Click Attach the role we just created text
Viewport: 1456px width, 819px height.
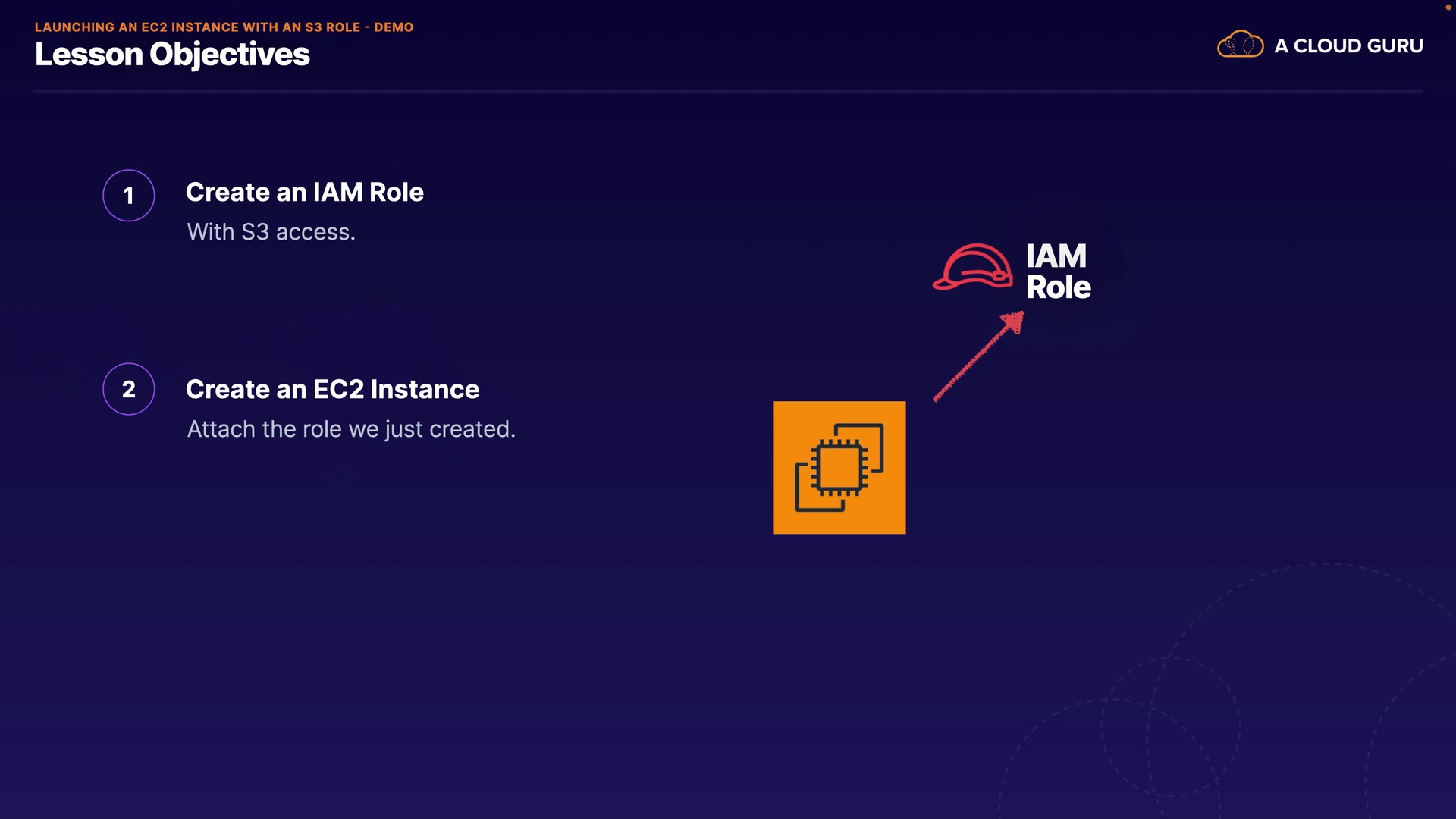[x=351, y=429]
